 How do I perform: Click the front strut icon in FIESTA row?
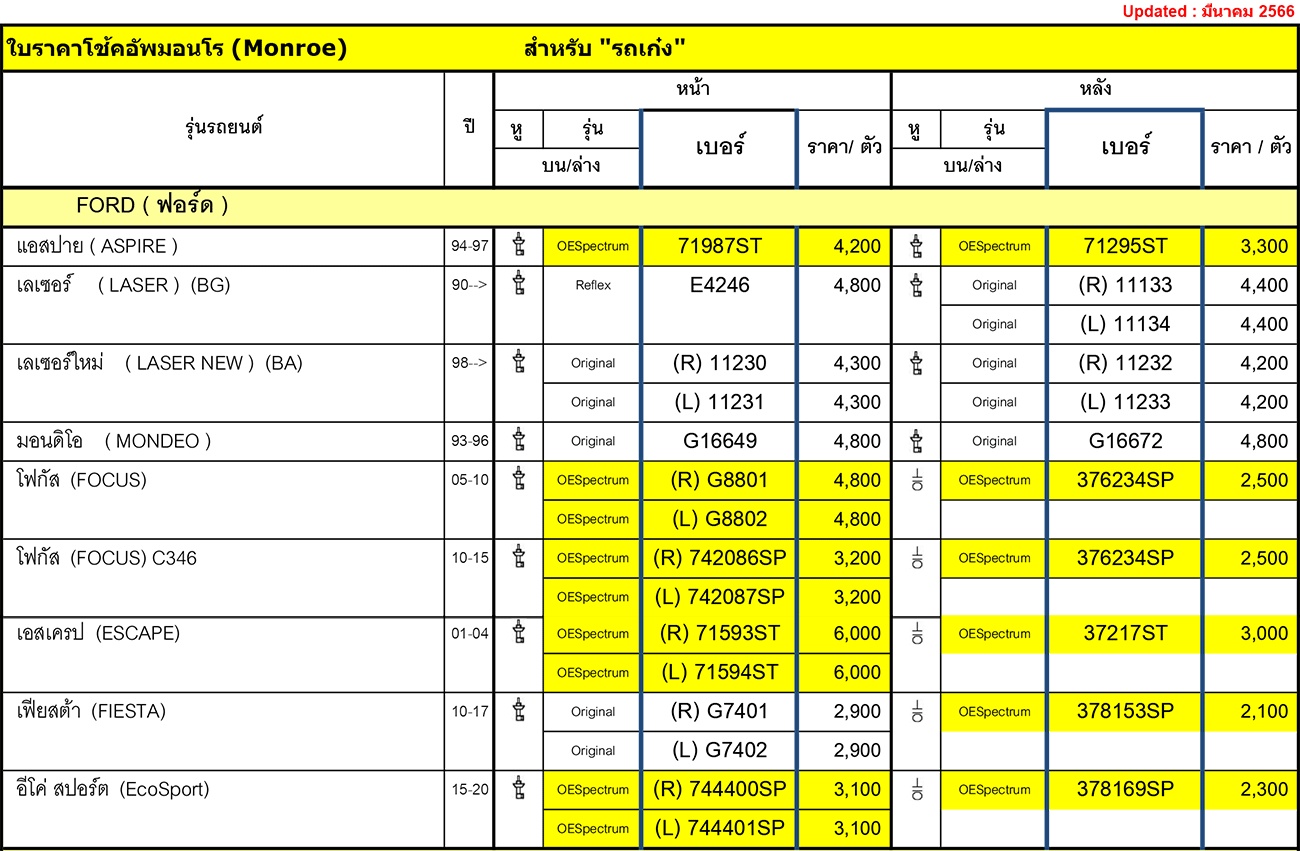(x=518, y=712)
